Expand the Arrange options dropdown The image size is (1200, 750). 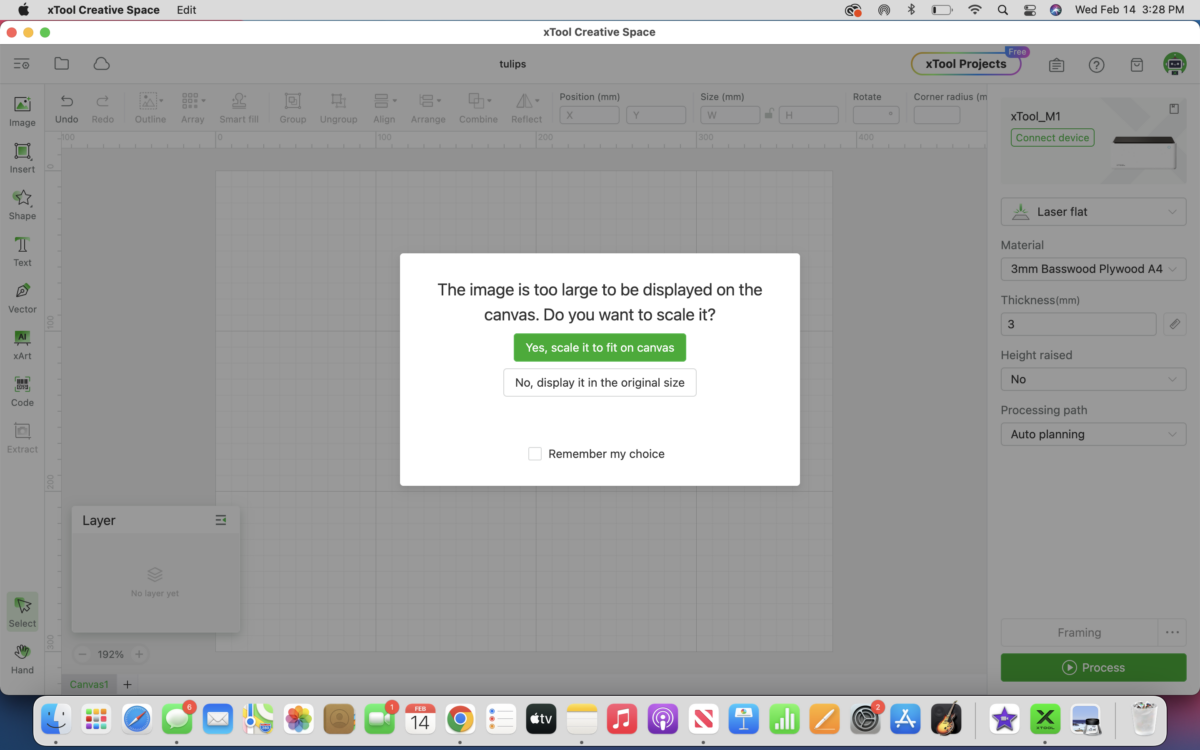(439, 101)
